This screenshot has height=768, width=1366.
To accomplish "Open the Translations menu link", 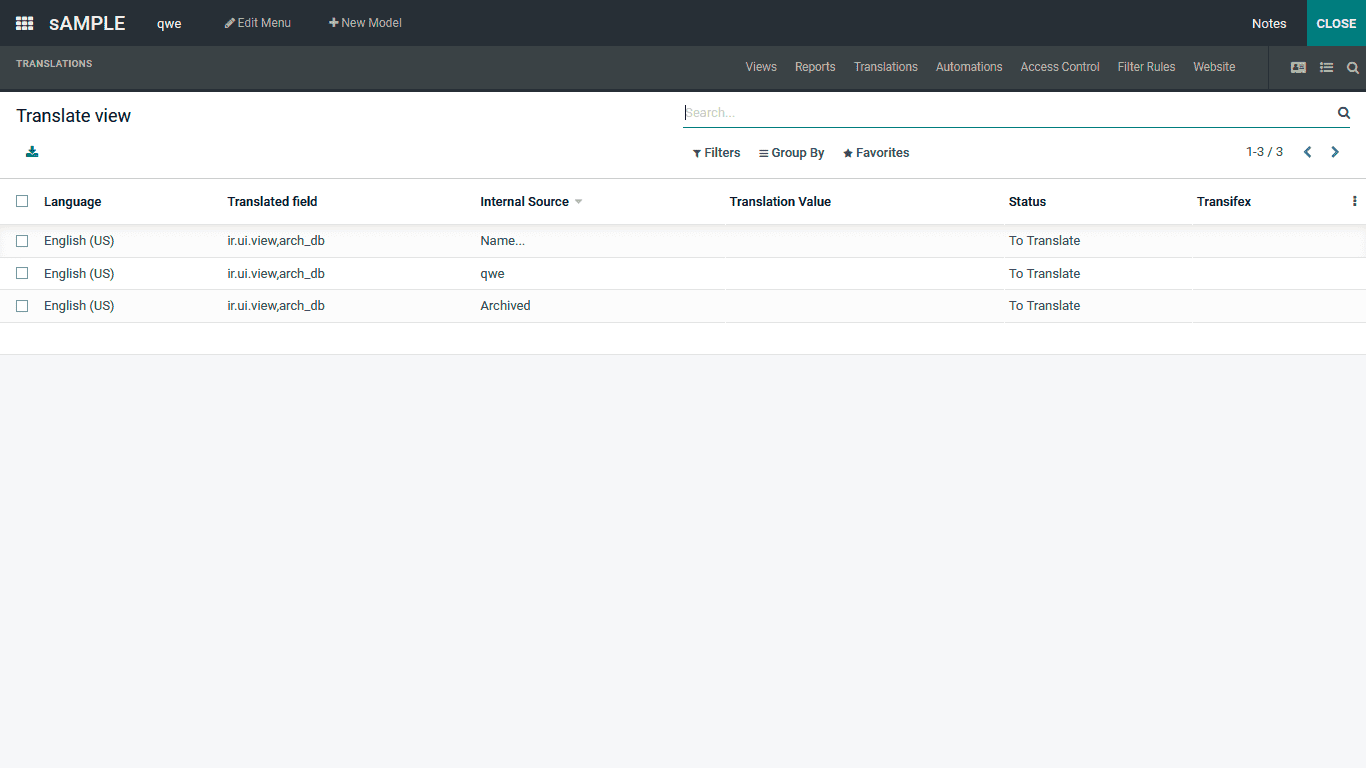I will (885, 67).
